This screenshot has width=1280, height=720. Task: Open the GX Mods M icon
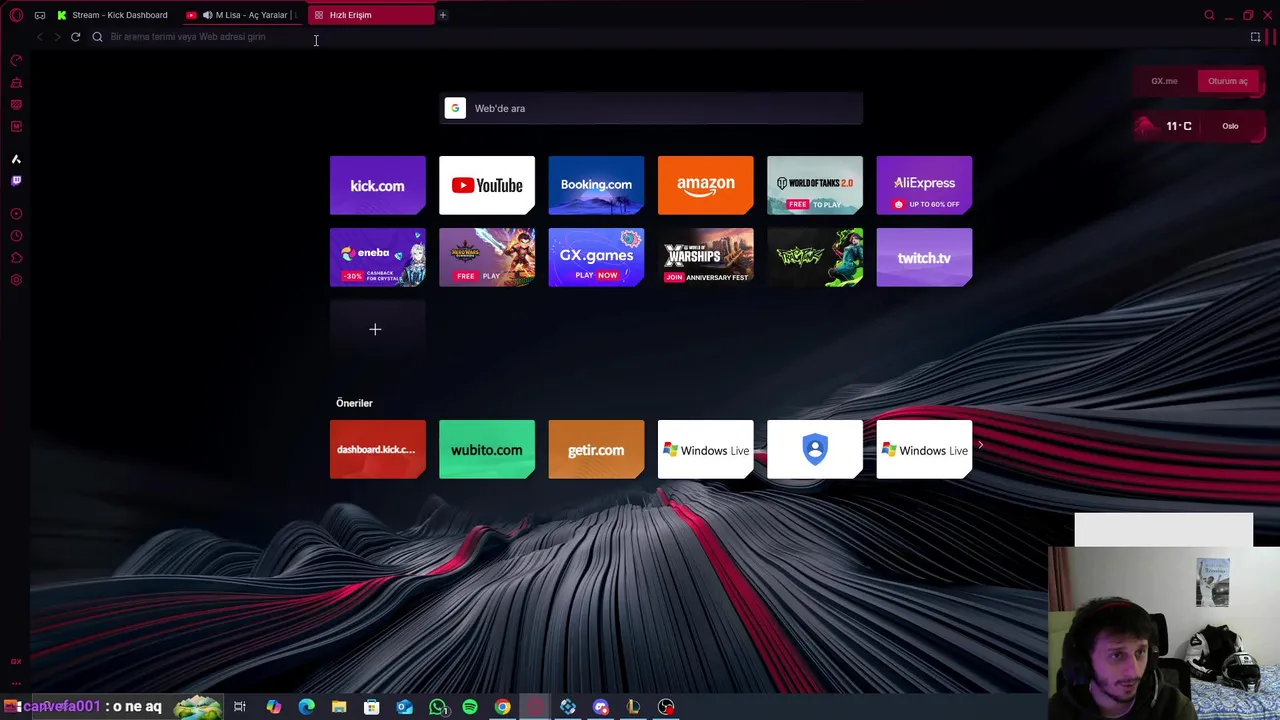[x=16, y=127]
